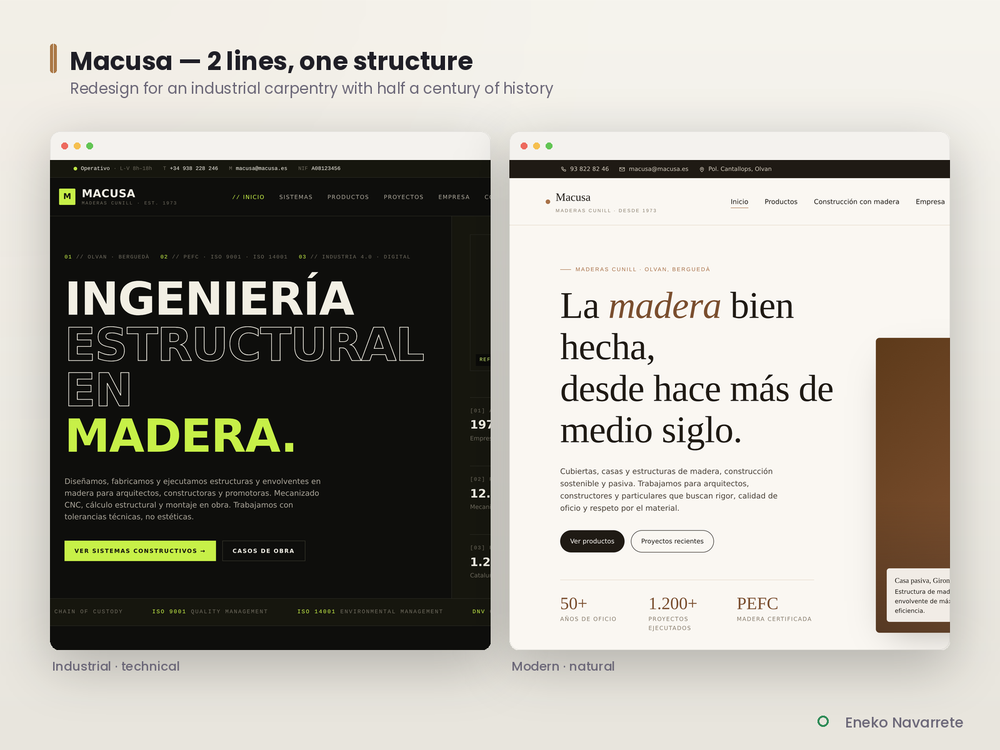Click ISO 14001 ENVIRONMENTAL MANAGEMENT ticker item
1000x750 pixels.
370,612
